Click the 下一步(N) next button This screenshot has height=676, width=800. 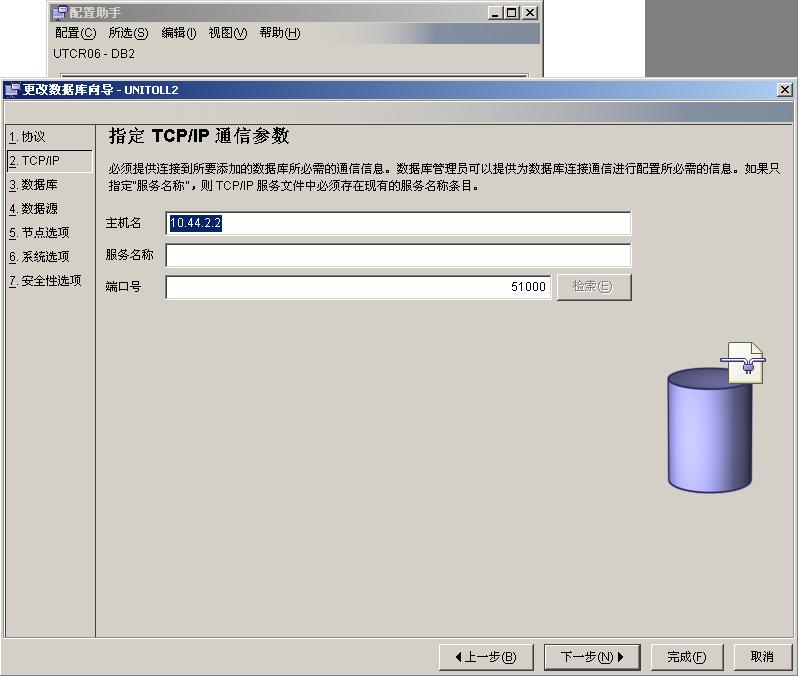[592, 657]
